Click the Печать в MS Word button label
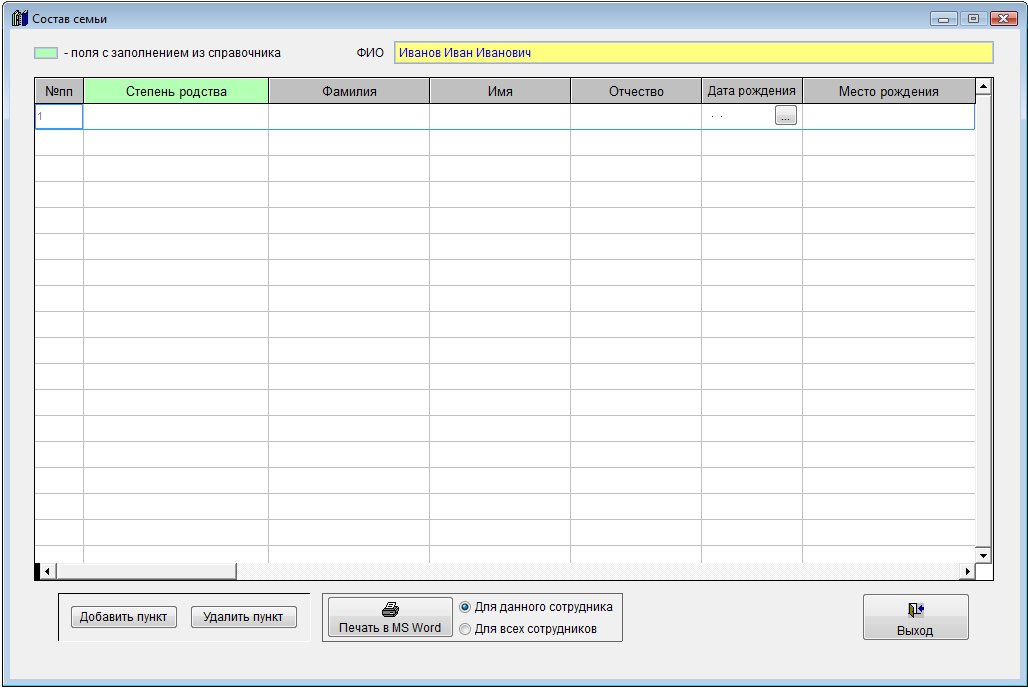Viewport: 1028px width, 689px height. click(x=390, y=627)
